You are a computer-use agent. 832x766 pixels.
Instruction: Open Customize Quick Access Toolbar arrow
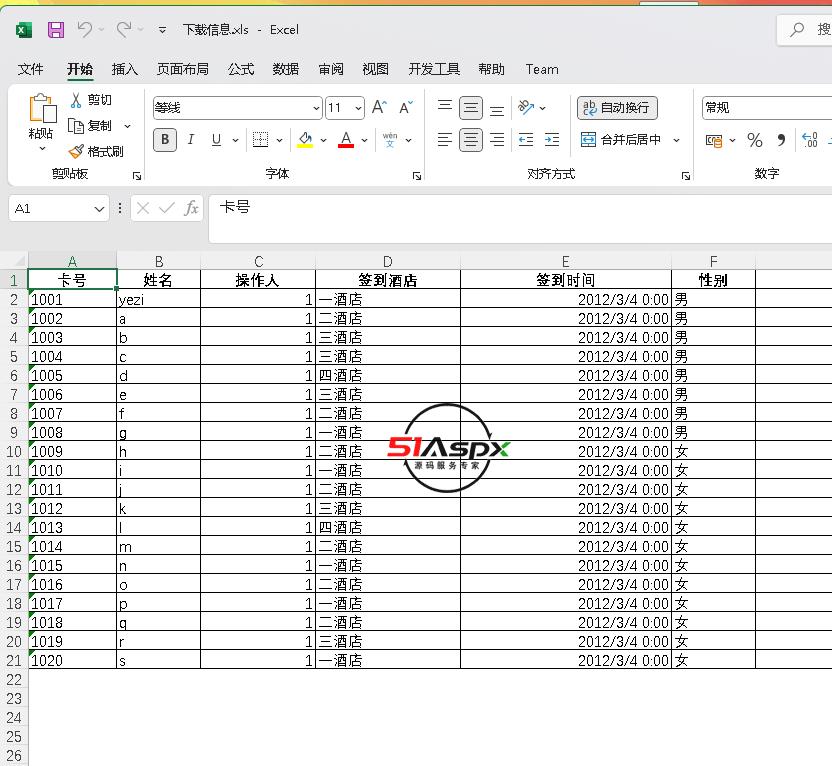point(162,30)
